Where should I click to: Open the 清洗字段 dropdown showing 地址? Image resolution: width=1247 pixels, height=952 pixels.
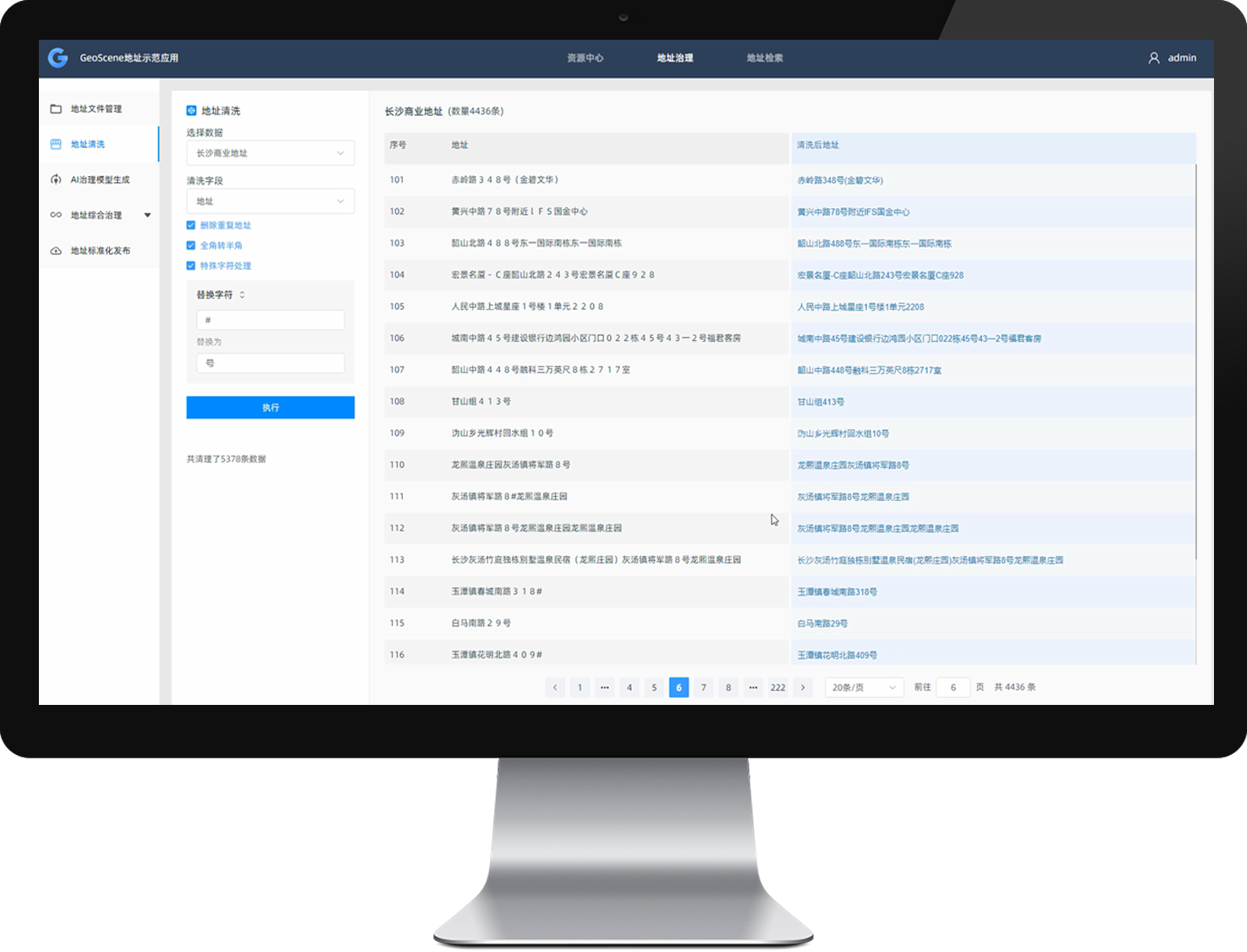click(270, 201)
